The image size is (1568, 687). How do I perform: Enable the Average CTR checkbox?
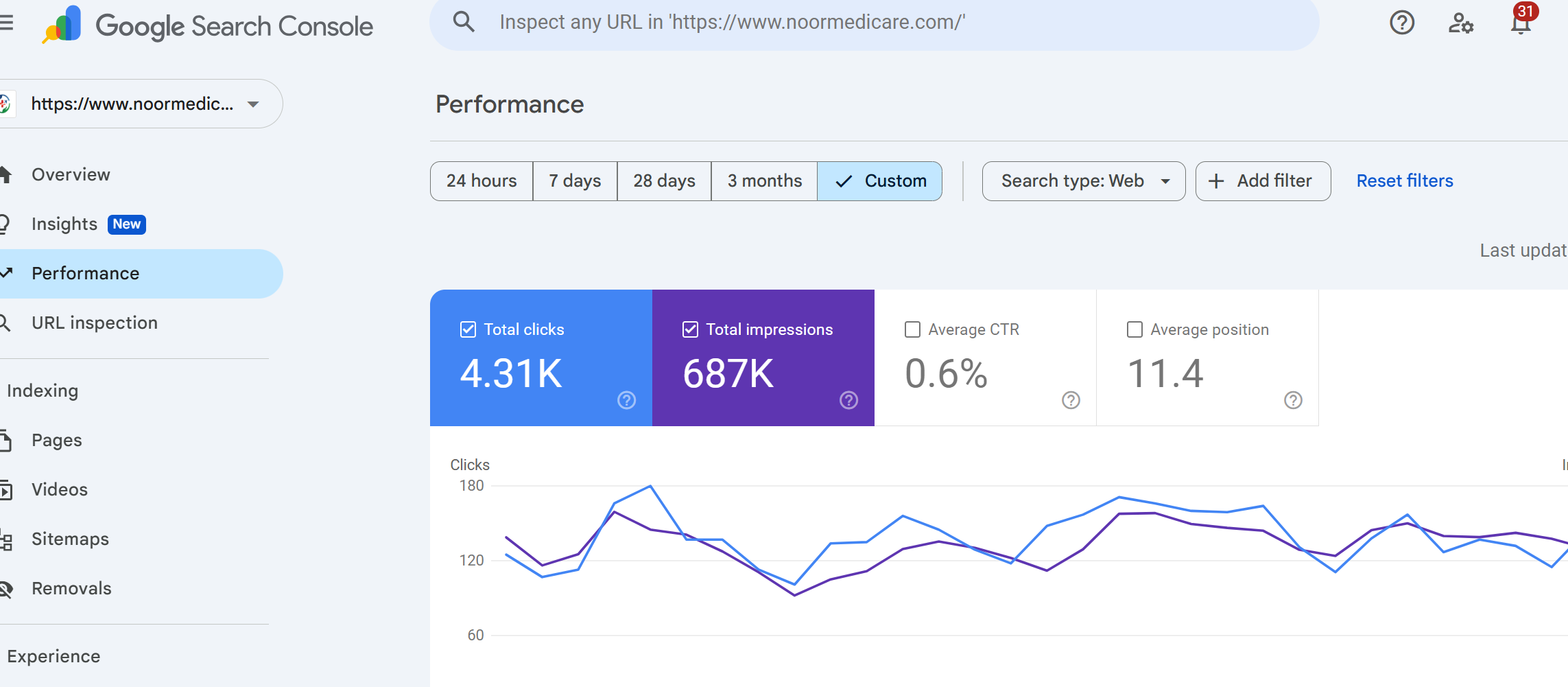point(912,329)
